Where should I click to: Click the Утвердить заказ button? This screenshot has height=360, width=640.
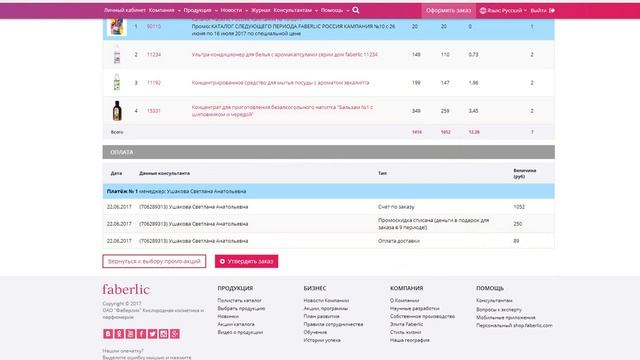(x=247, y=261)
